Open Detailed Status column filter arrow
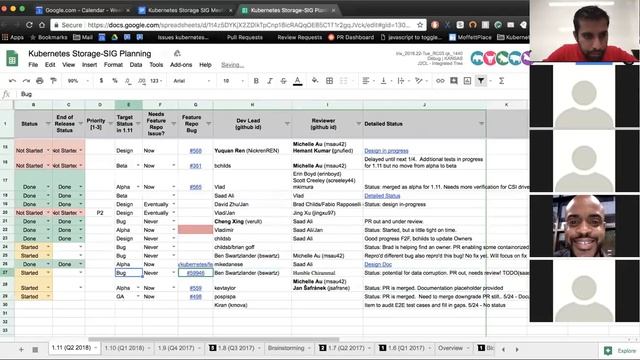 tap(481, 124)
